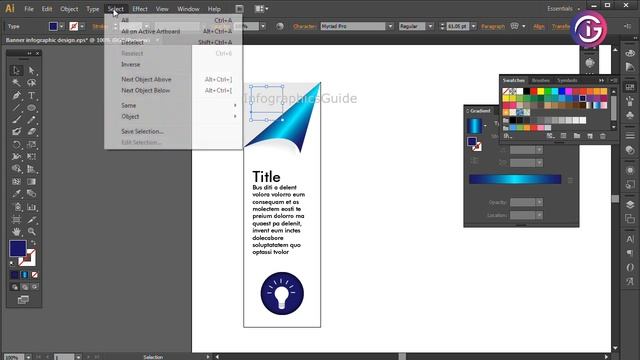Open the Essentials workspace switcher
Image resolution: width=640 pixels, height=360 pixels.
564,9
